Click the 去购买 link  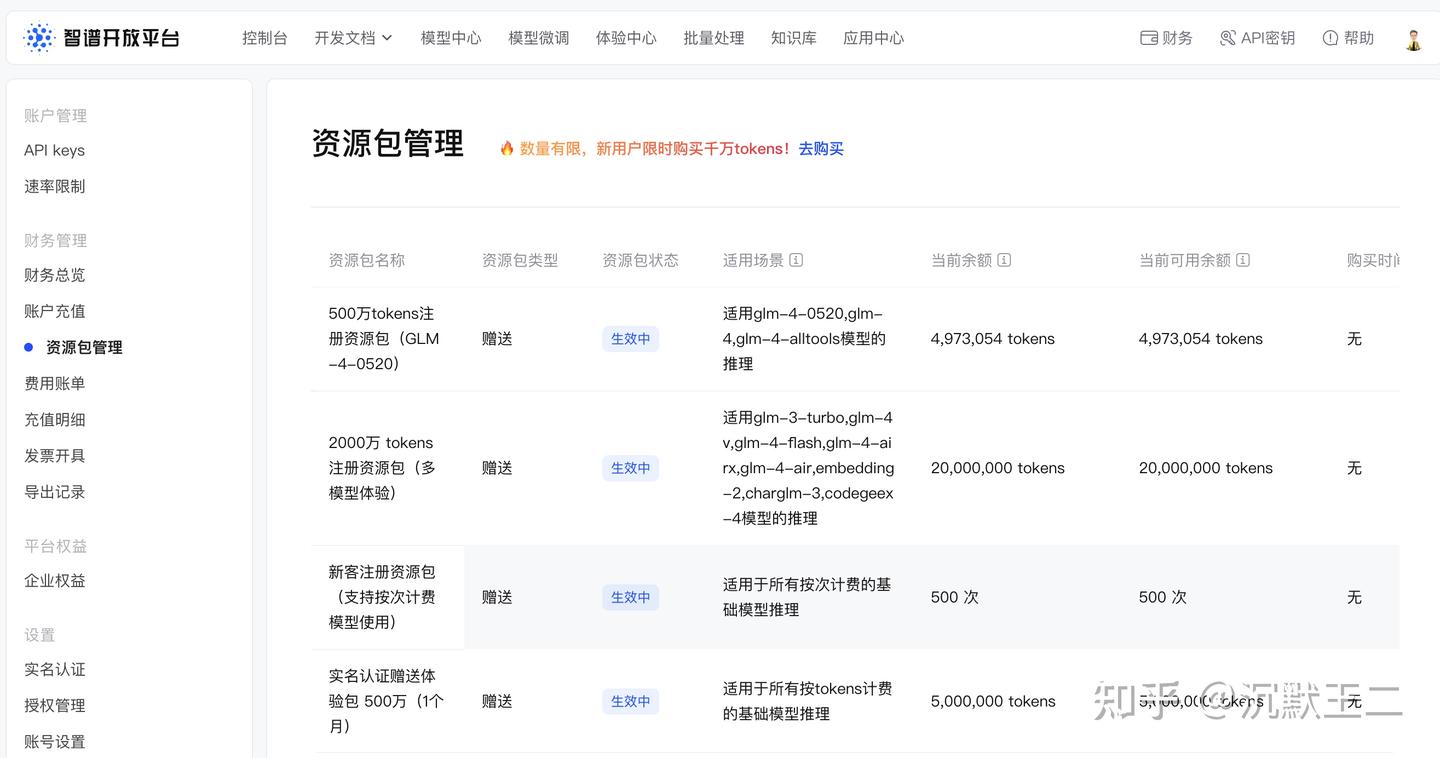pyautogui.click(x=821, y=148)
